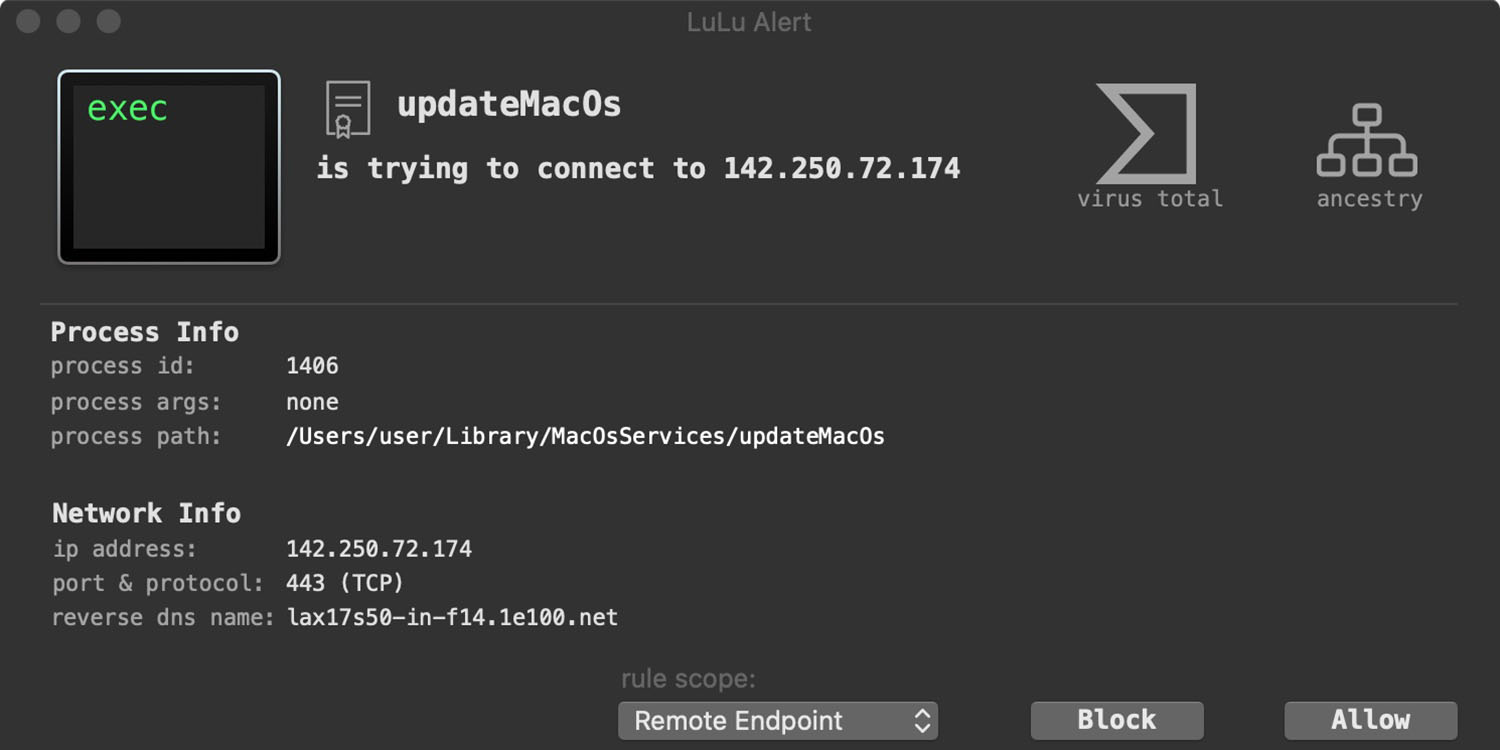Click the process path /Users/user/Library/MacOsServices/updateMacOs
This screenshot has width=1500, height=750.
pyautogui.click(x=585, y=436)
